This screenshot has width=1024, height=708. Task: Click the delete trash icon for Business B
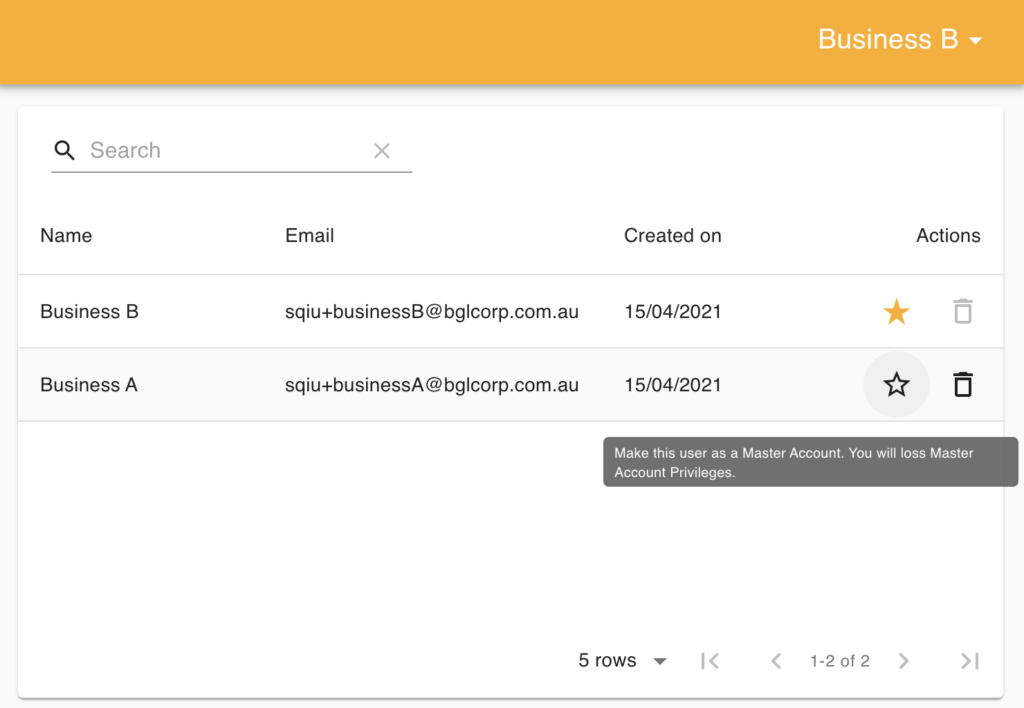tap(962, 312)
